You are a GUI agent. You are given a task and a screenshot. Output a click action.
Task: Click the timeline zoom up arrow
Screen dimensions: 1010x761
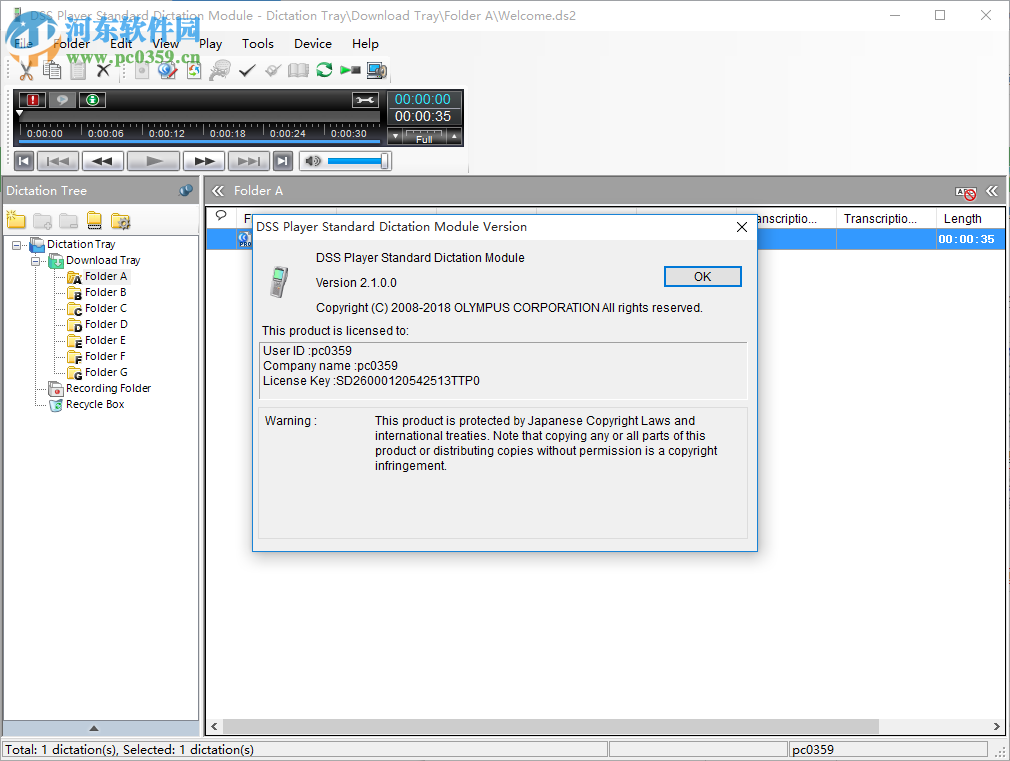pyautogui.click(x=454, y=137)
